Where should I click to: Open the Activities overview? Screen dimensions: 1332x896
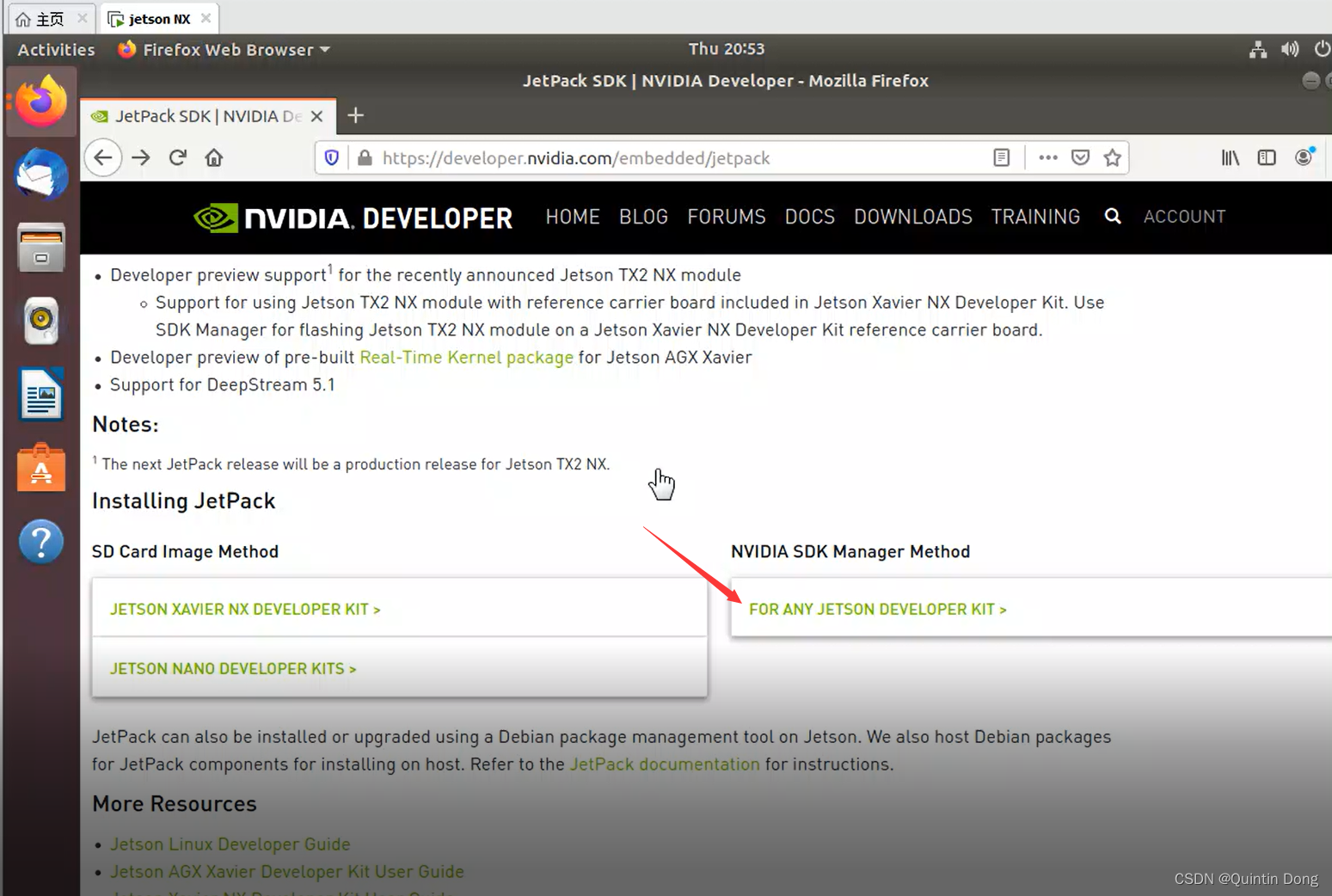(x=56, y=49)
